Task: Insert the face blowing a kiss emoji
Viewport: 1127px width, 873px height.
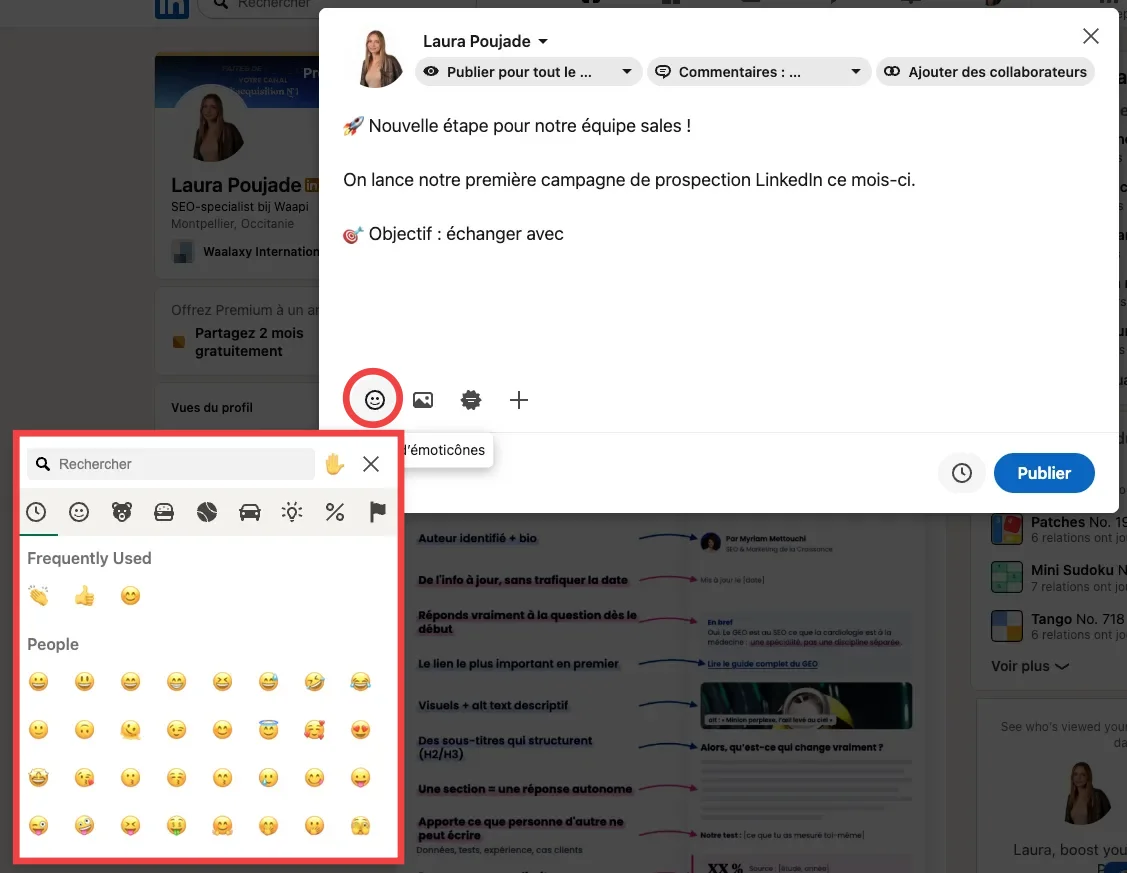Action: click(x=84, y=777)
